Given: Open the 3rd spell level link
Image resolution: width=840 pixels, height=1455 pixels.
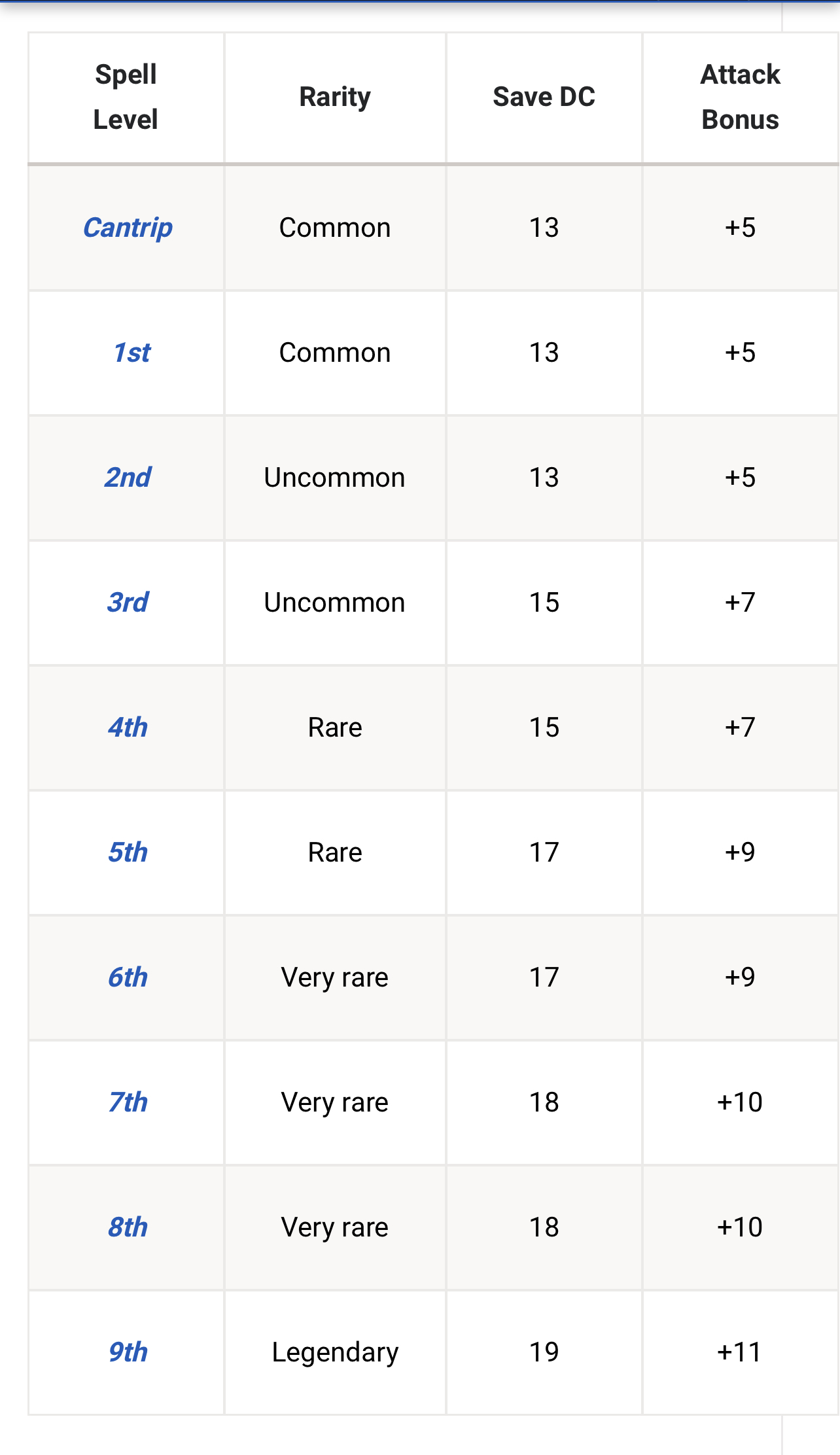Looking at the screenshot, I should [128, 603].
